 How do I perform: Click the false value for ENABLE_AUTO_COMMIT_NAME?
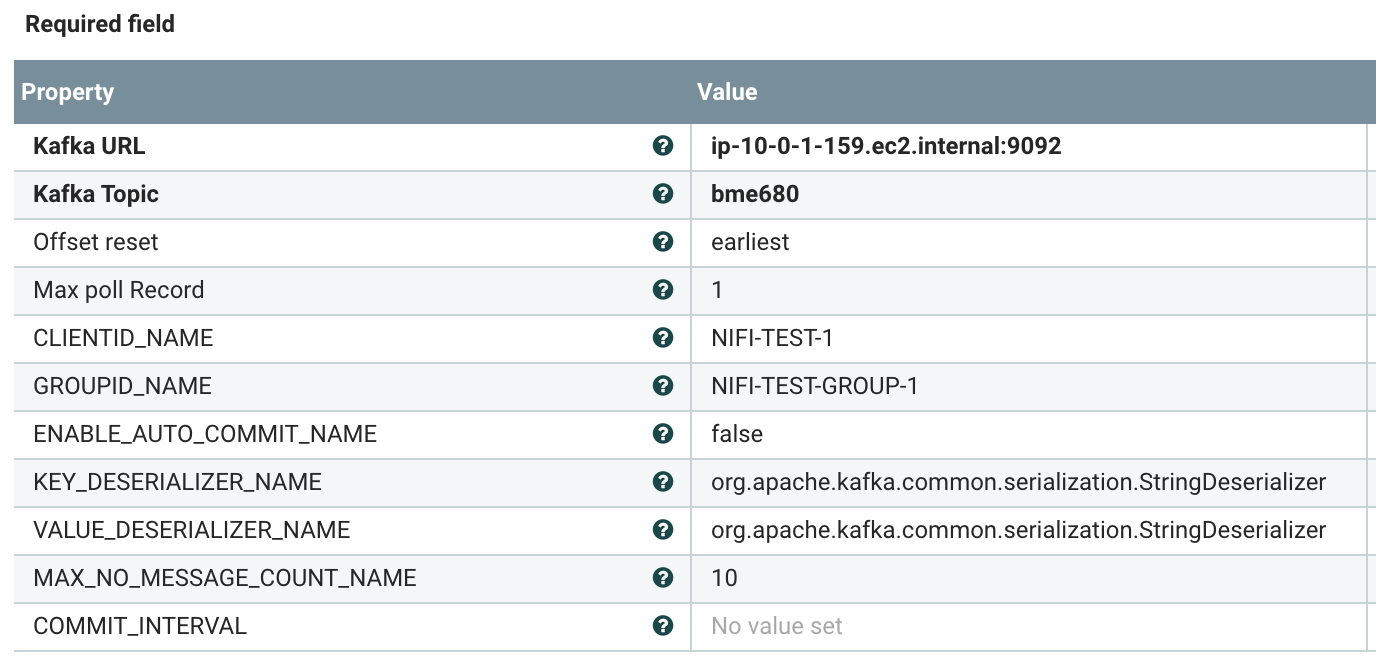(737, 434)
